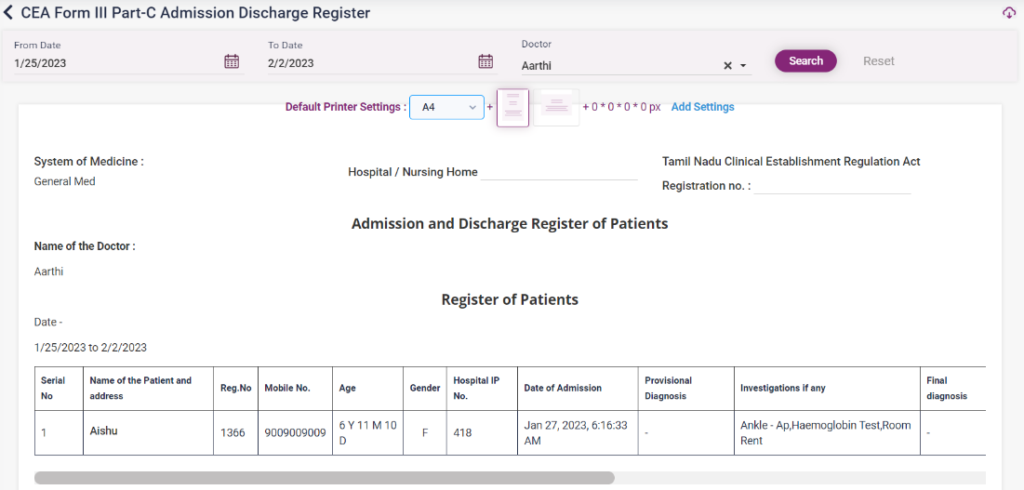Viewport: 1024px width, 490px height.
Task: Click the back arrow beside page title
Action: [9, 13]
